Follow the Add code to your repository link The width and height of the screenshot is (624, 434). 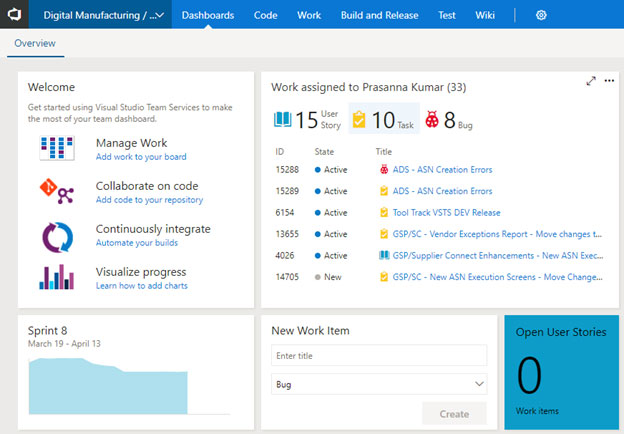coord(149,200)
